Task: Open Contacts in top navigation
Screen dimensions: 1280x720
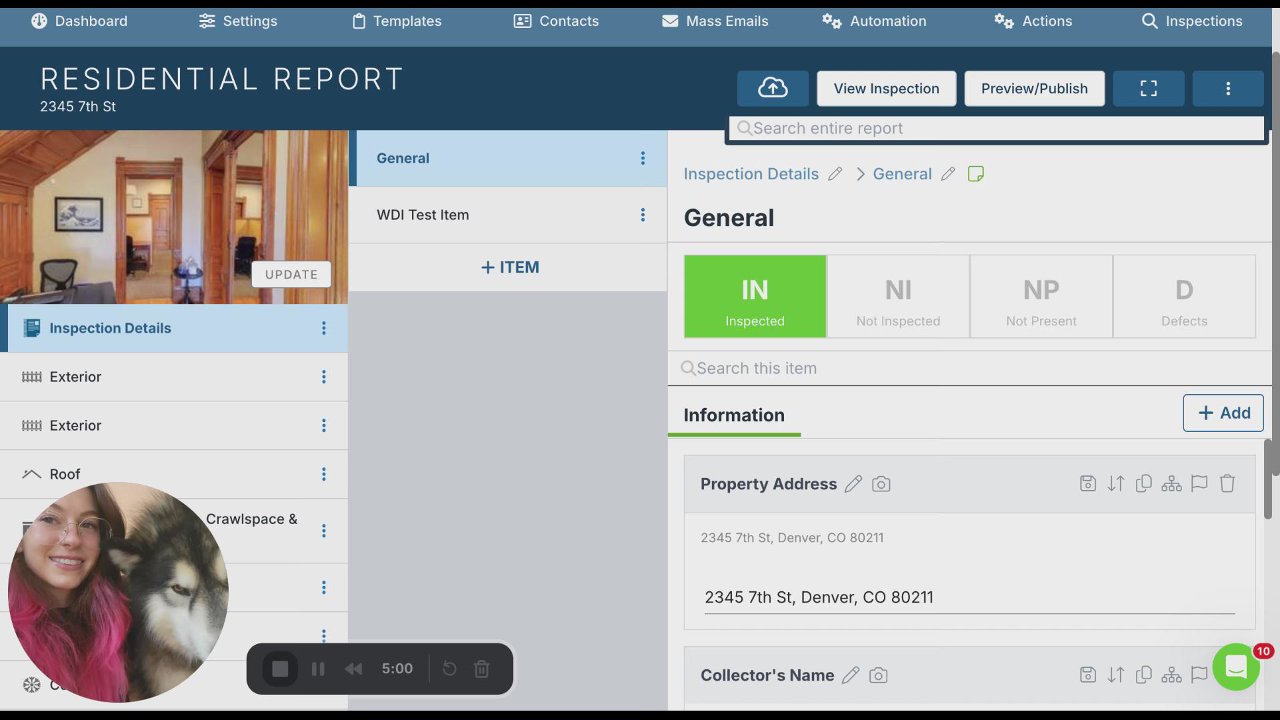Action: pyautogui.click(x=556, y=21)
